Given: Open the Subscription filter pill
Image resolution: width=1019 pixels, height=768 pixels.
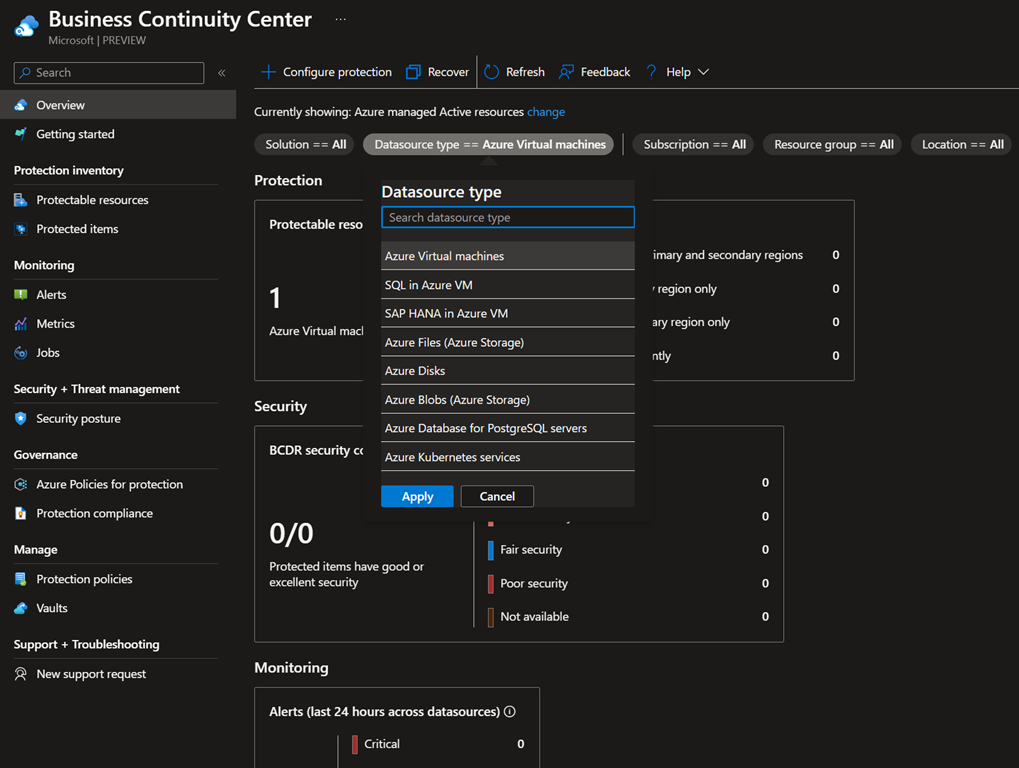Looking at the screenshot, I should click(694, 145).
